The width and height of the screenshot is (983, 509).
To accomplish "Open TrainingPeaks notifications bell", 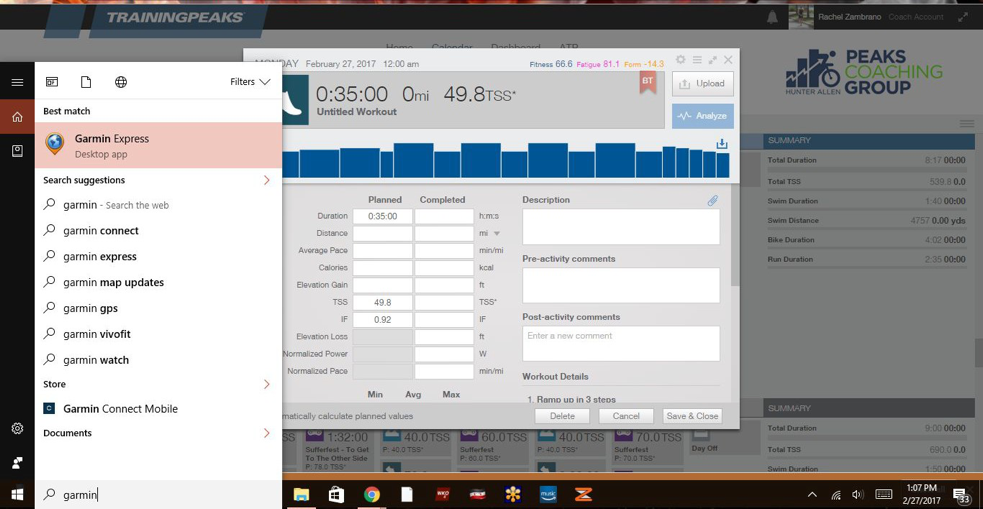I will pos(772,18).
